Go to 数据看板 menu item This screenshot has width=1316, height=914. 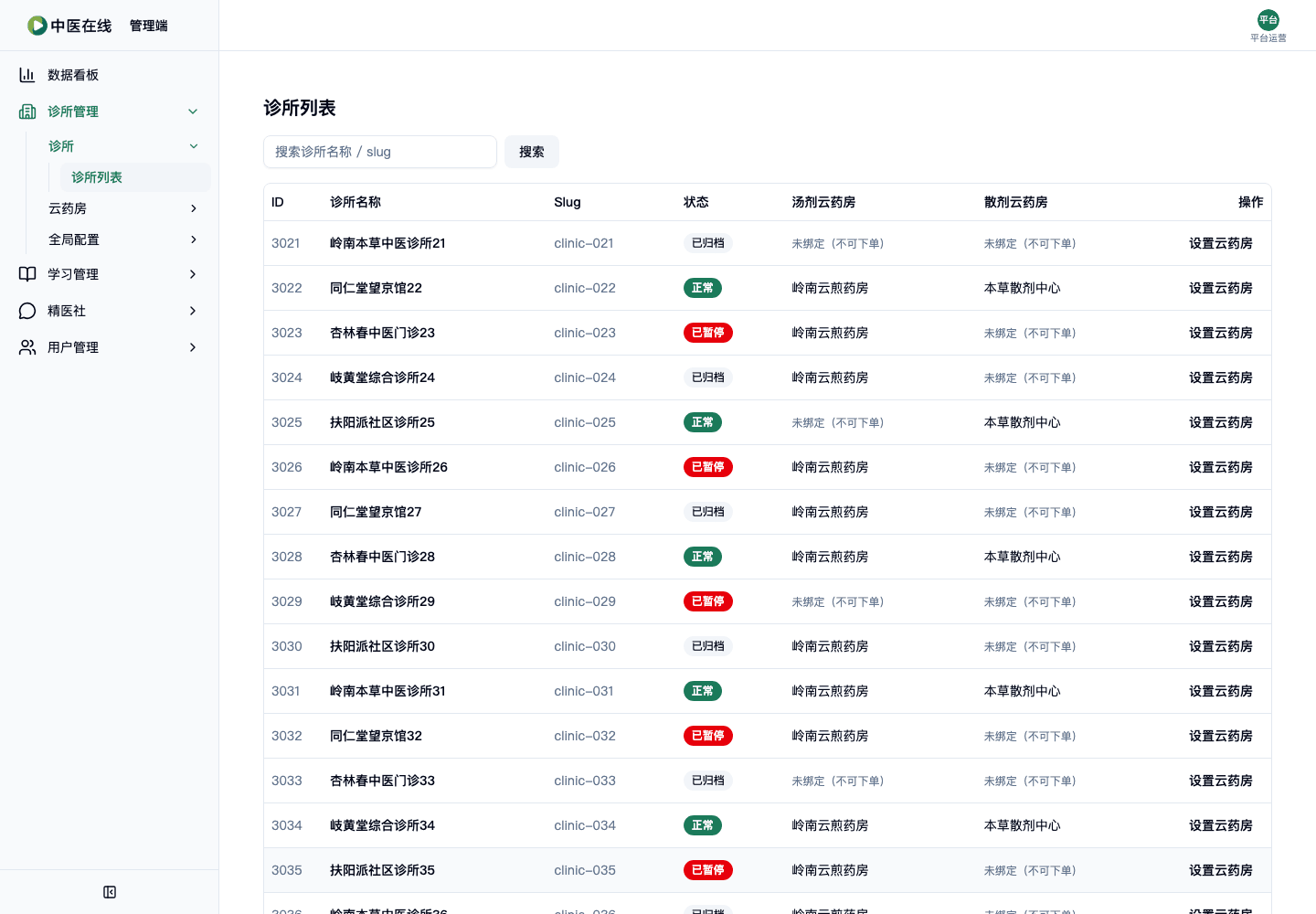(x=110, y=75)
